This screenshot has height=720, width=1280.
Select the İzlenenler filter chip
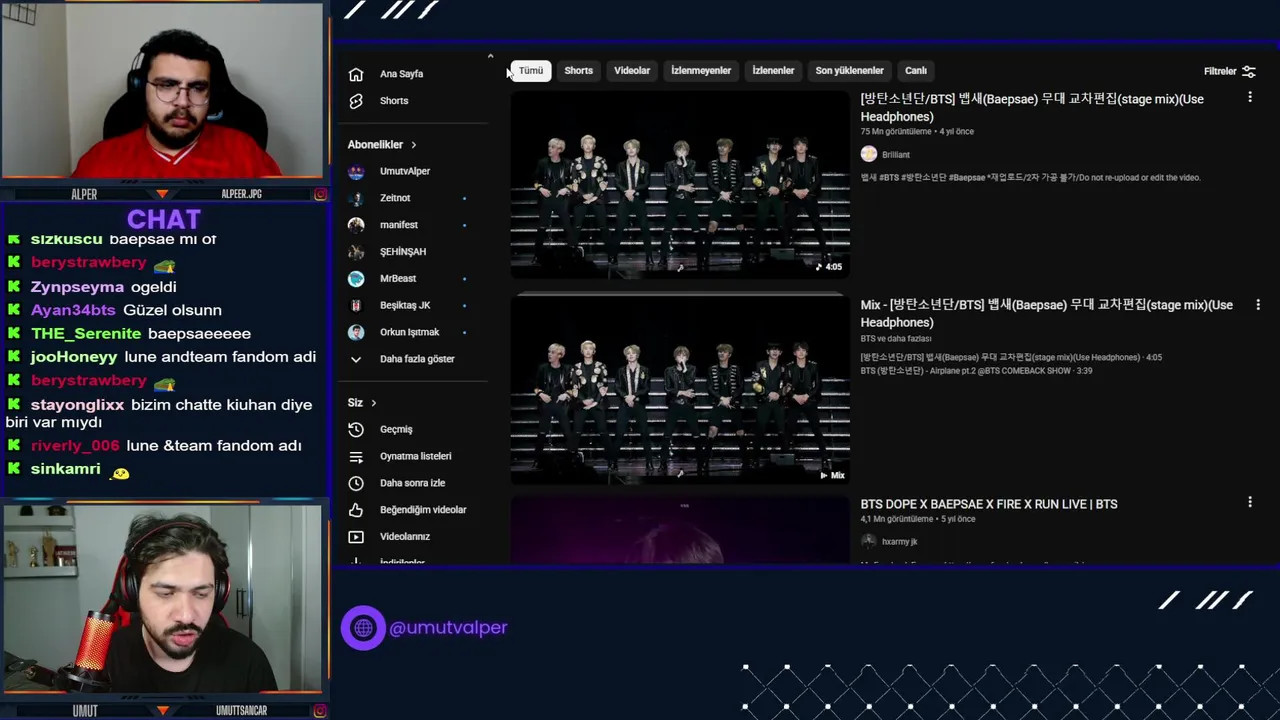click(773, 71)
